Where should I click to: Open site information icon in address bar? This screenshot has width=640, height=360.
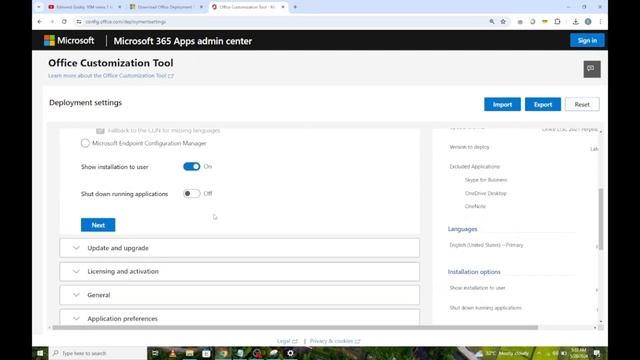pos(78,22)
